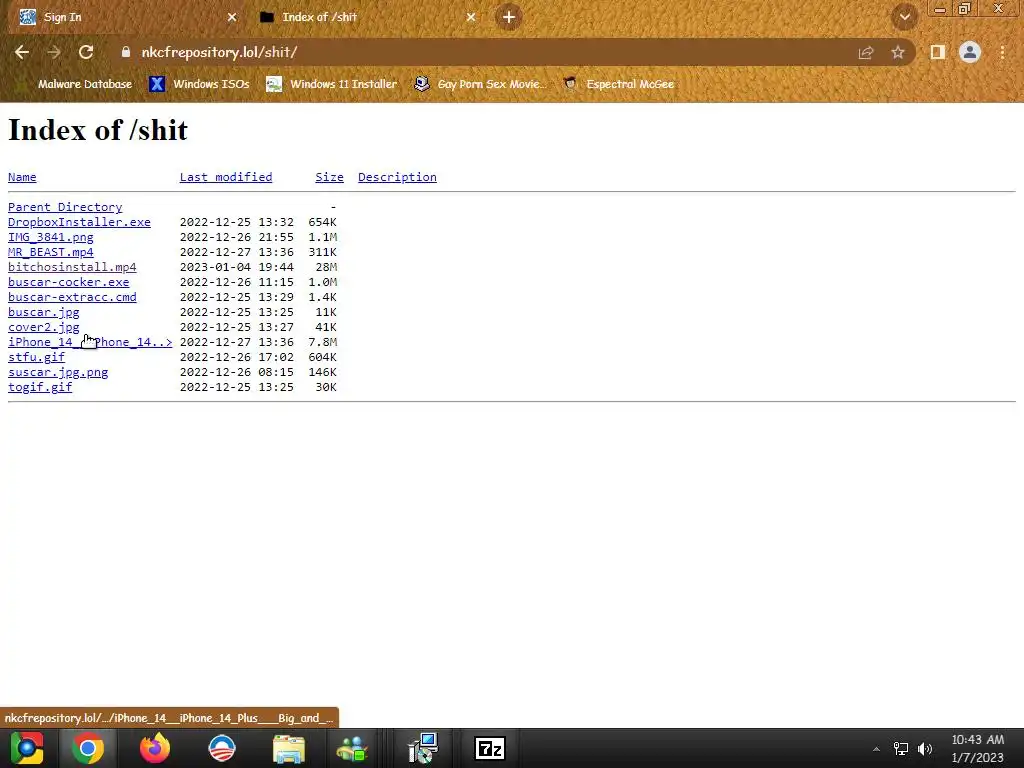
Task: Reload the page with the refresh icon
Action: (x=86, y=52)
